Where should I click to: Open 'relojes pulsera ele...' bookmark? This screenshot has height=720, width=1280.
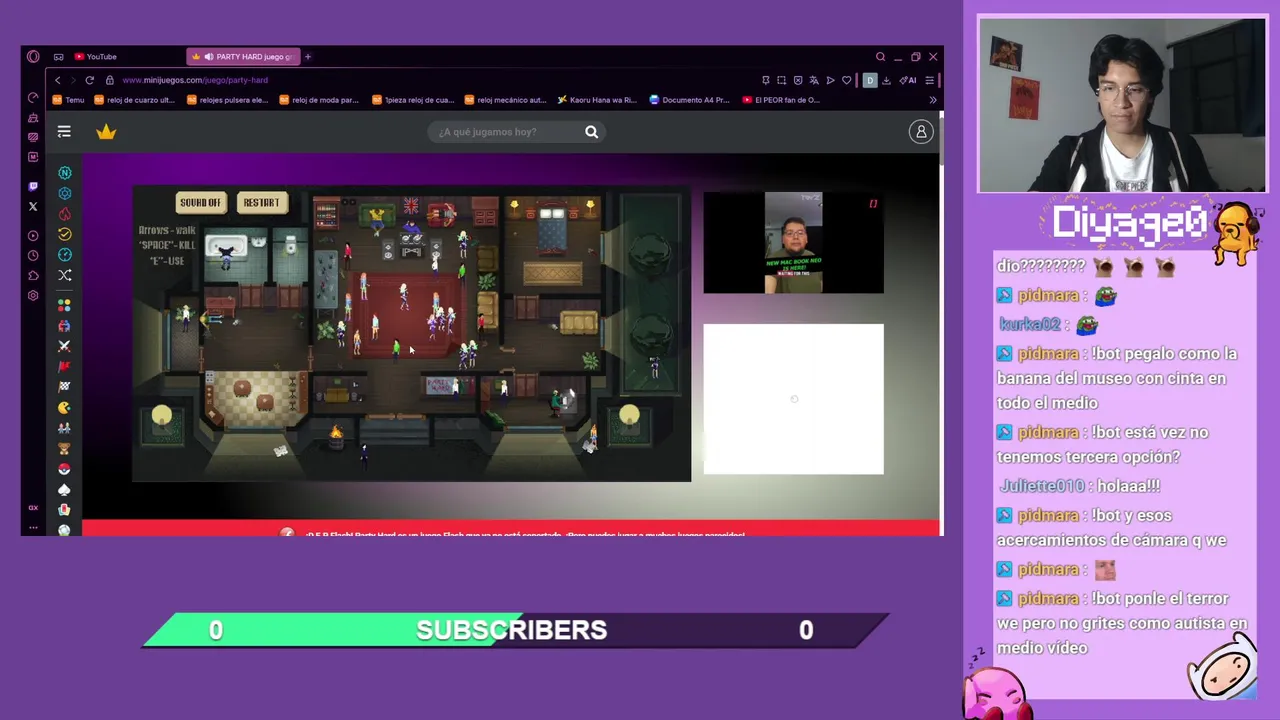pos(227,100)
